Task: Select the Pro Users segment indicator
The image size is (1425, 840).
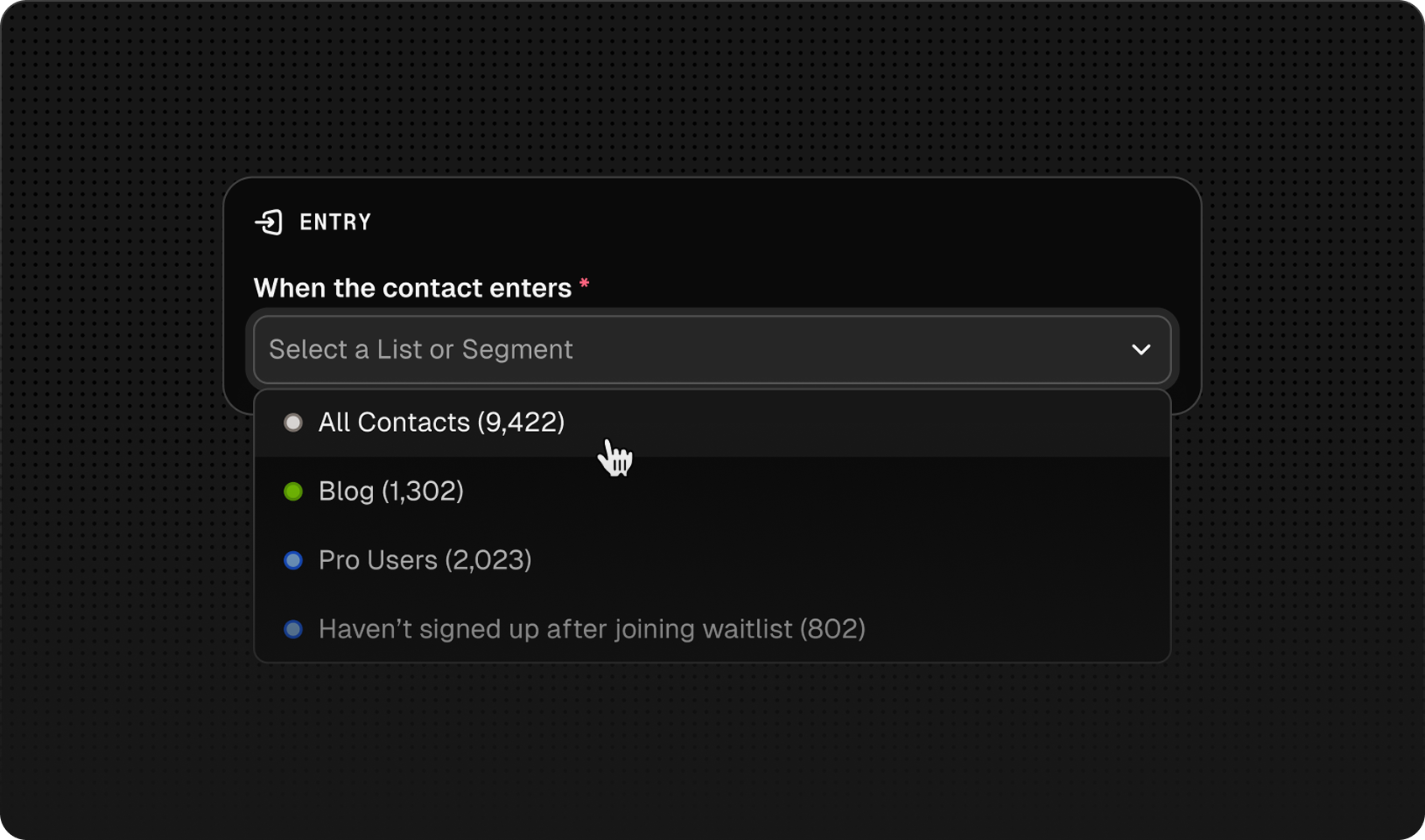Action: click(293, 560)
